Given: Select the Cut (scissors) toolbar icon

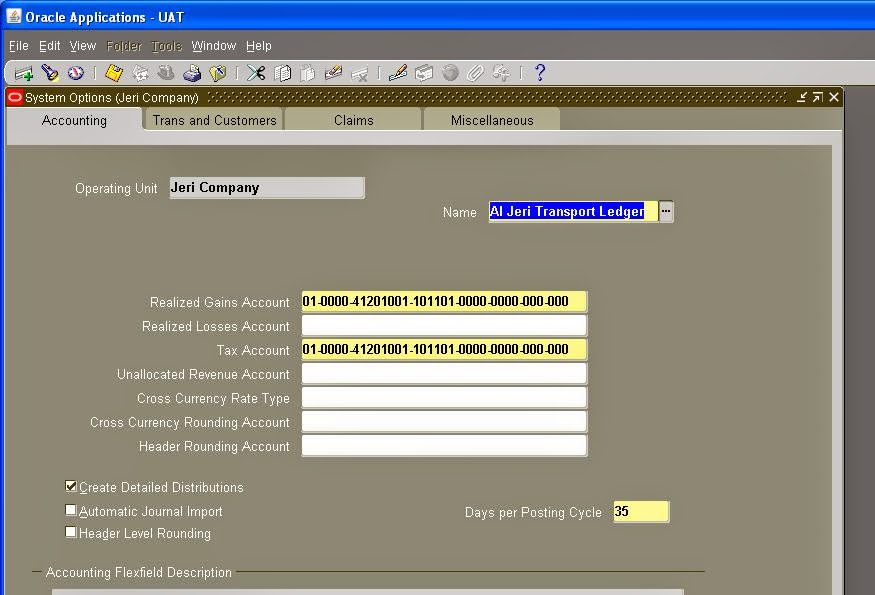Looking at the screenshot, I should click(254, 72).
